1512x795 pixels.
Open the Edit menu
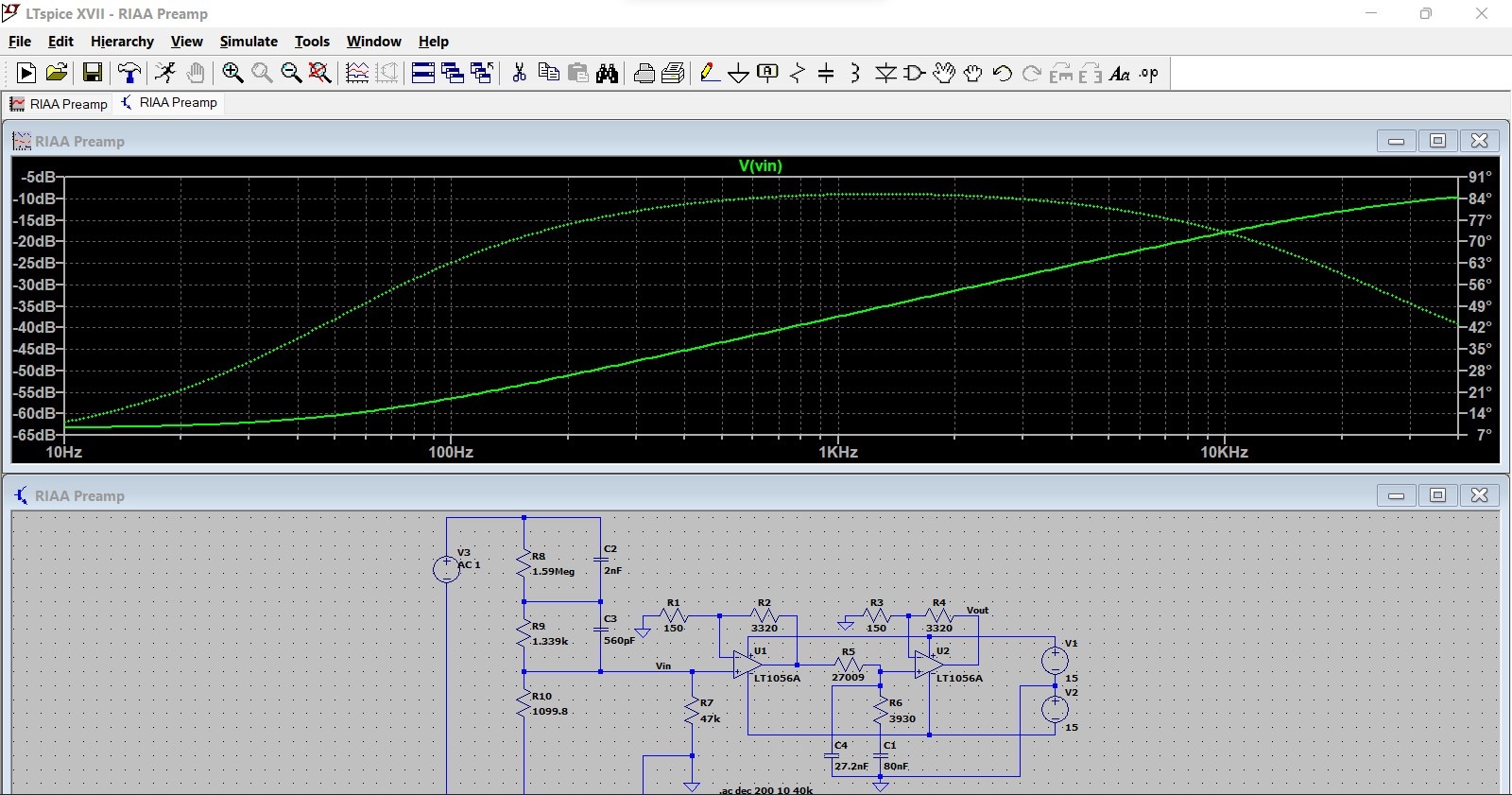click(x=60, y=42)
